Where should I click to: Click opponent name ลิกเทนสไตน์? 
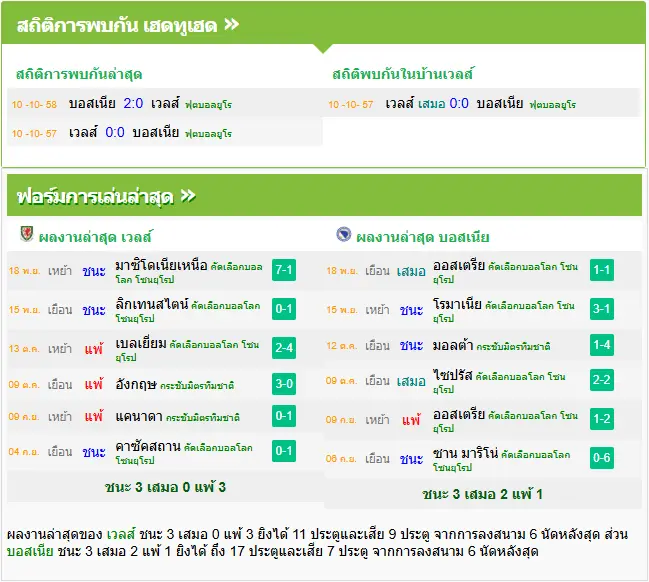pyautogui.click(x=152, y=304)
